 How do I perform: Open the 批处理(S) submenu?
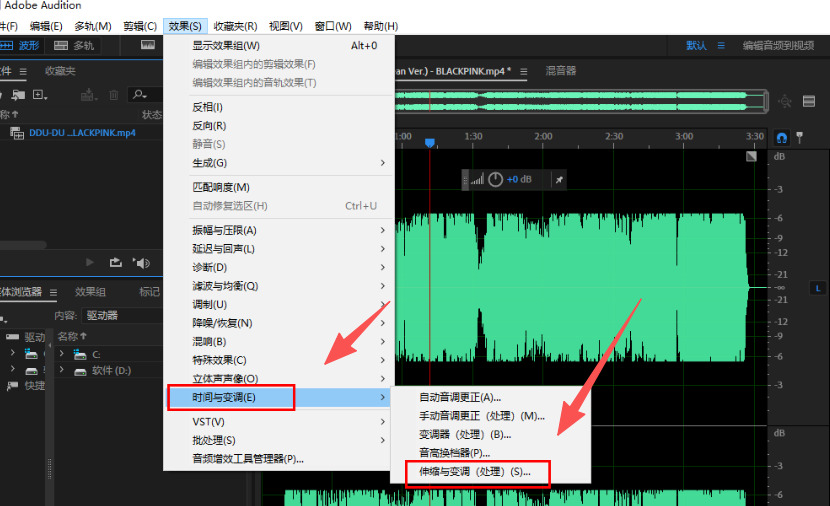coord(279,440)
